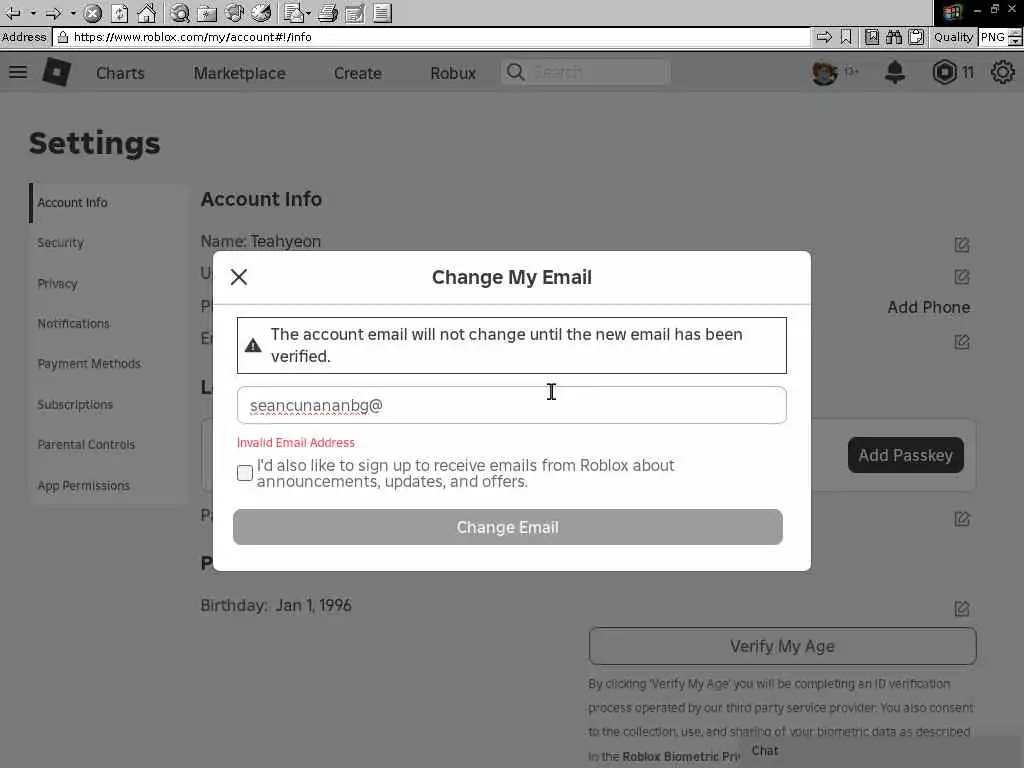Edit the username pencil icon

tap(962, 277)
